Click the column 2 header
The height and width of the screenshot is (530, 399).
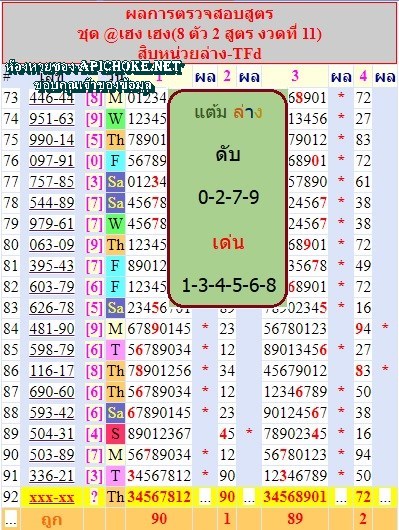(227, 76)
